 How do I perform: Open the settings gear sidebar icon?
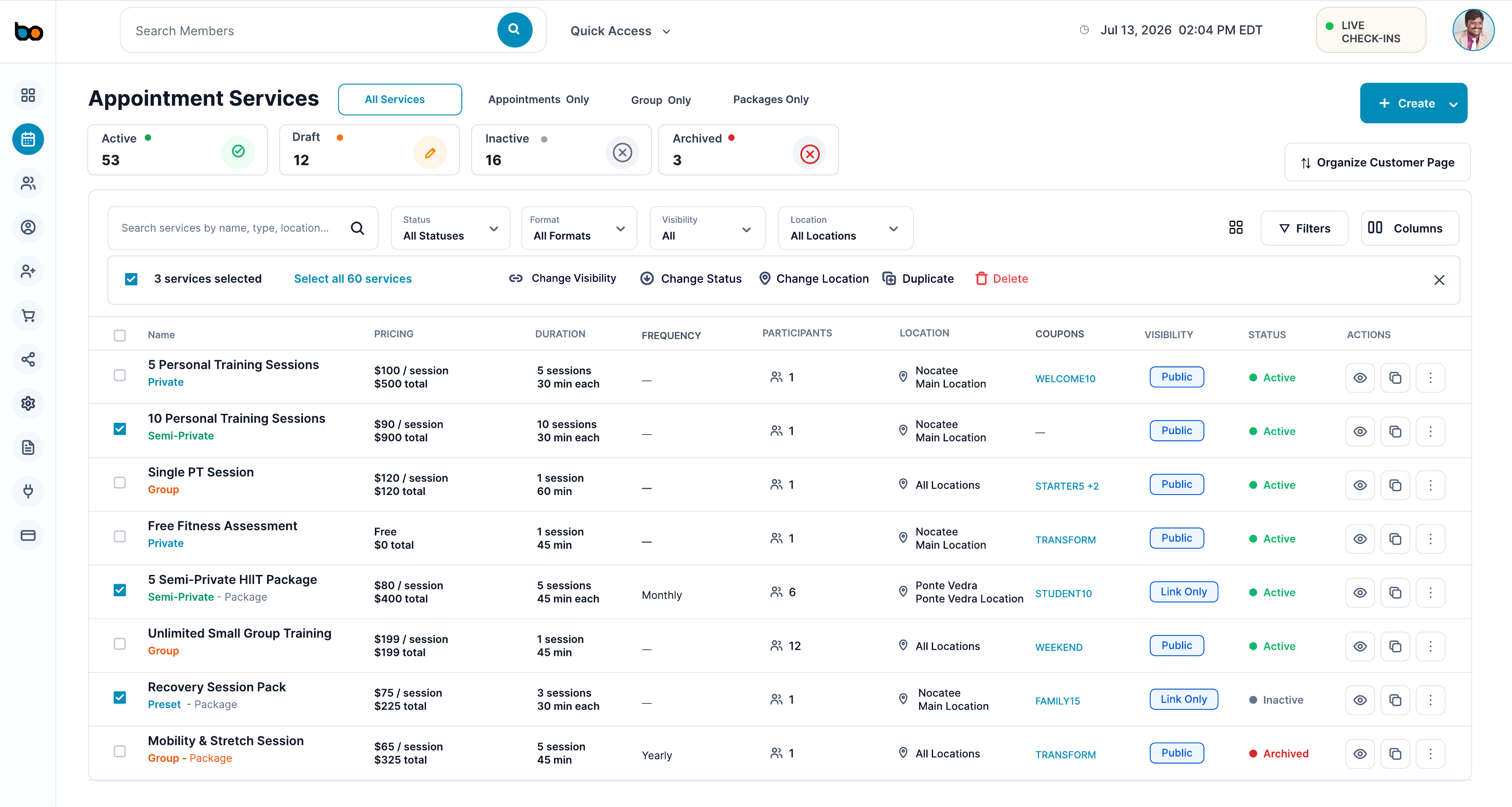(x=27, y=403)
